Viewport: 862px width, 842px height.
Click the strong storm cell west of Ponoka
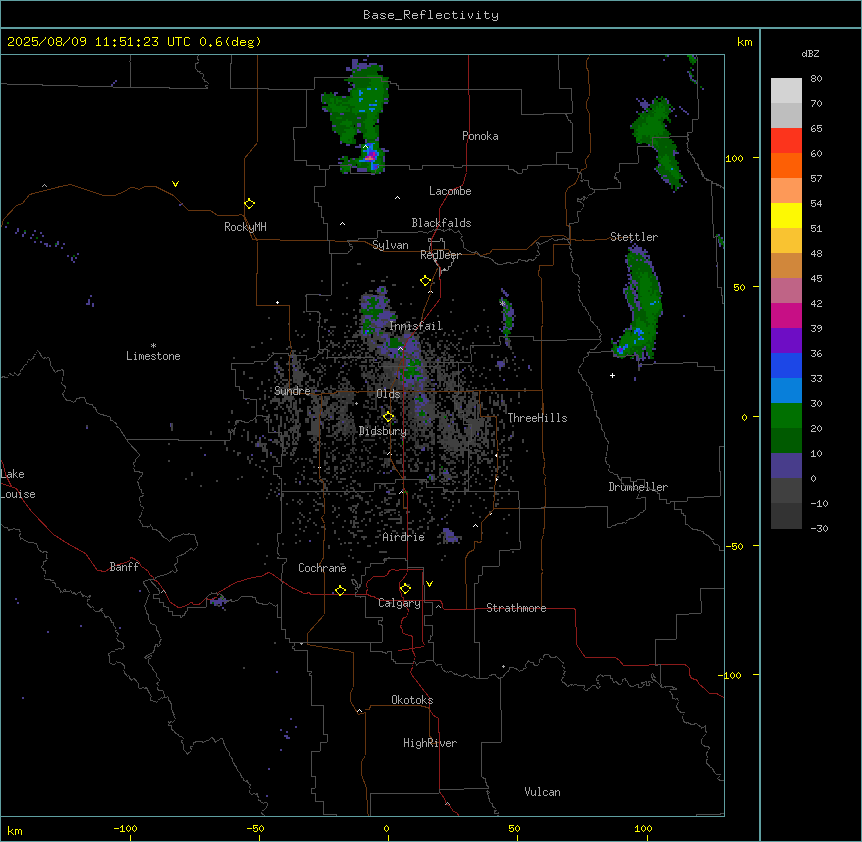pyautogui.click(x=371, y=157)
